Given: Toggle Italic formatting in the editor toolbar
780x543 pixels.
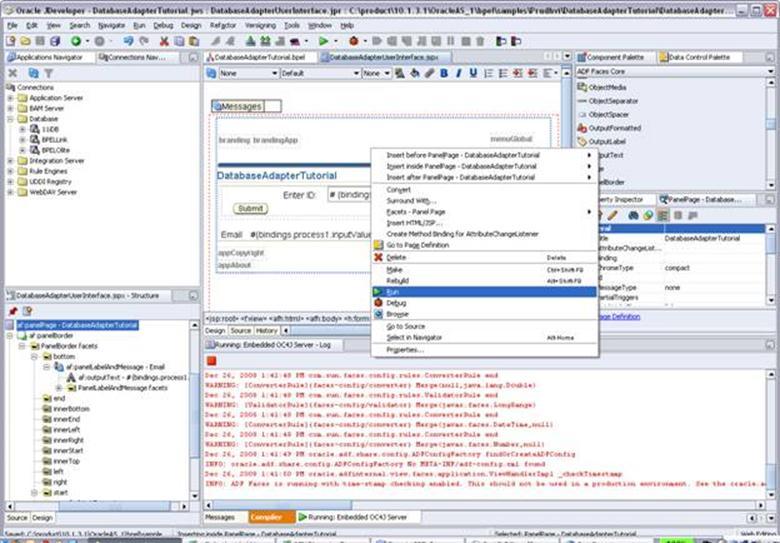Looking at the screenshot, I should click(x=458, y=74).
